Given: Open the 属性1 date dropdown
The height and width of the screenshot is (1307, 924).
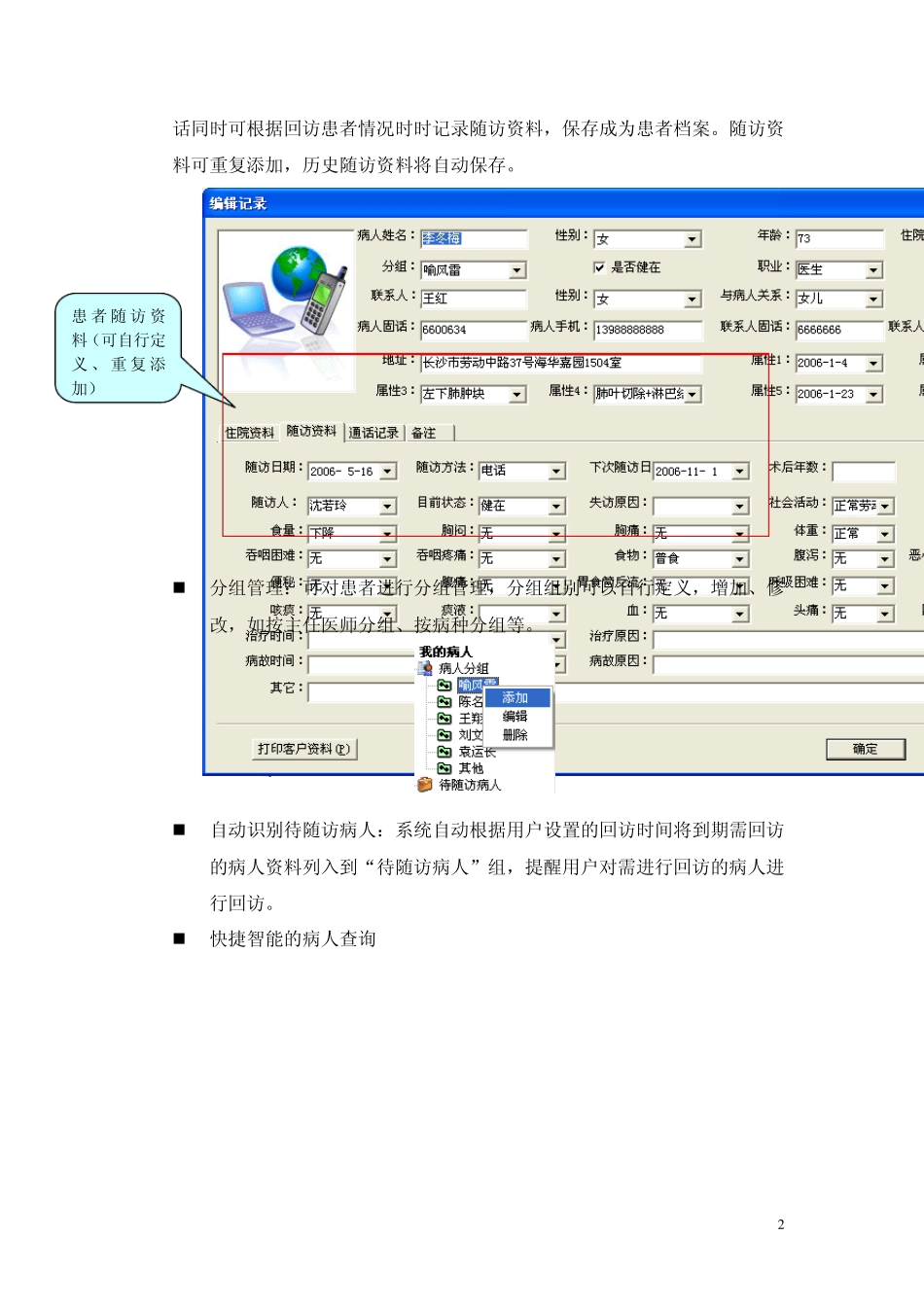Looking at the screenshot, I should 874,364.
